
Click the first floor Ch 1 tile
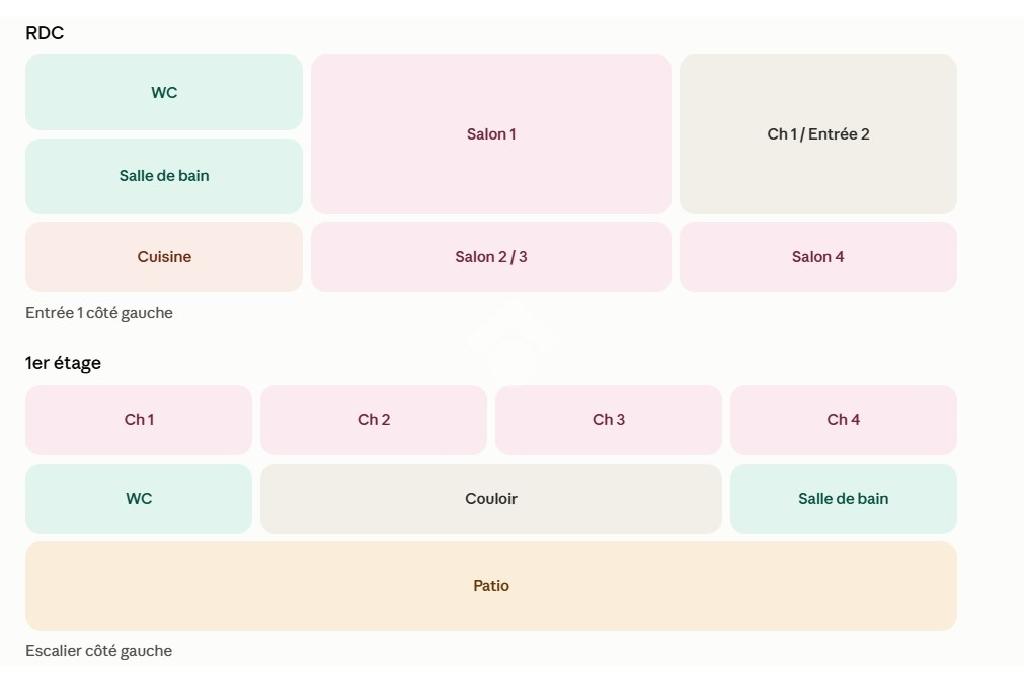(138, 419)
